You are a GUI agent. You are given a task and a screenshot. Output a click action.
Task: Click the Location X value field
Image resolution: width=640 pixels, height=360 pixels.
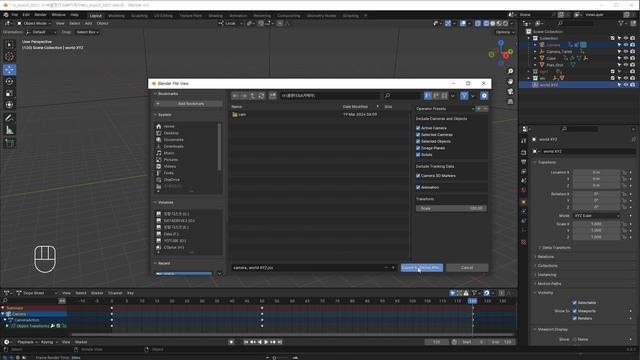[x=596, y=172]
